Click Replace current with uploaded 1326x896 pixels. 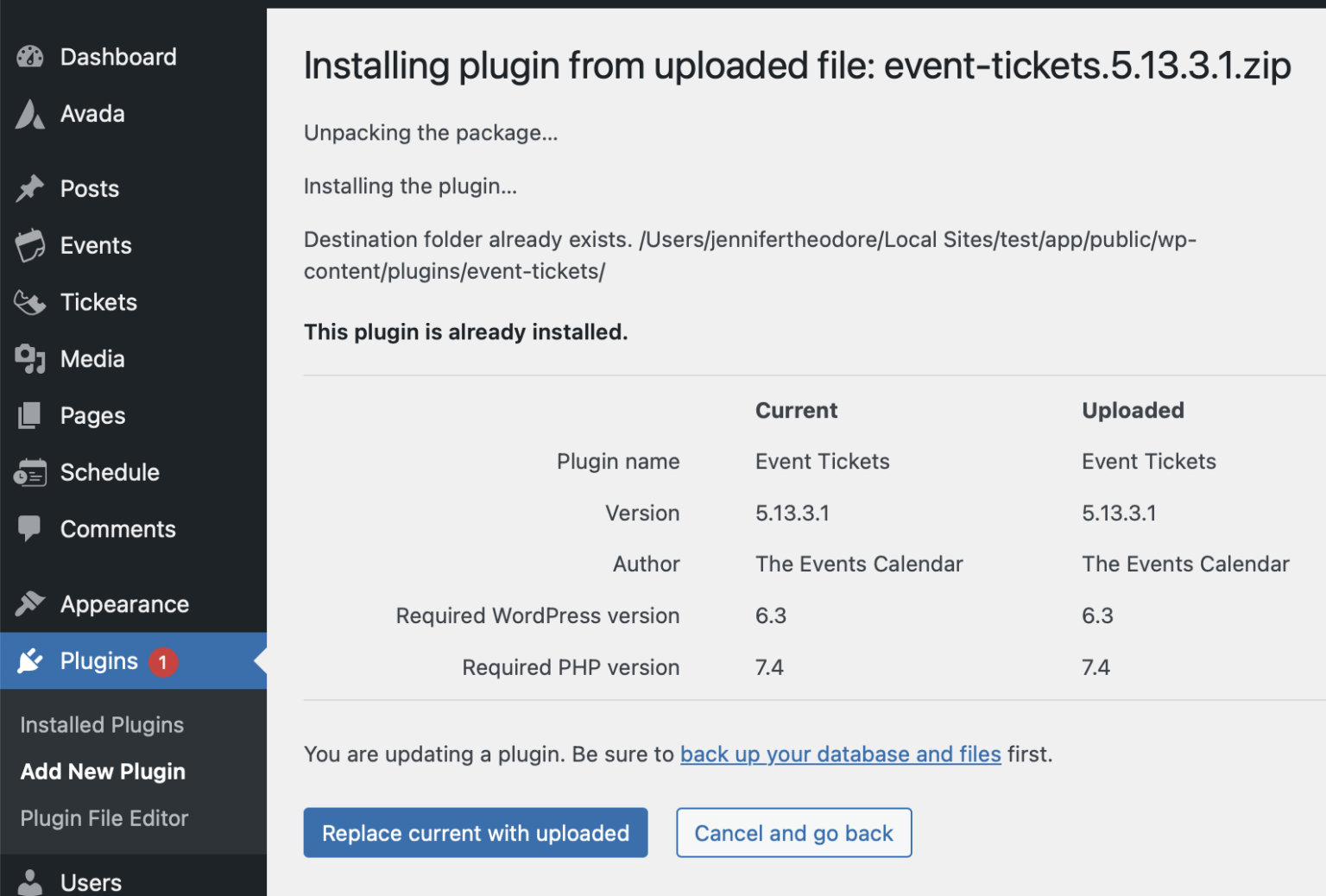coord(475,832)
